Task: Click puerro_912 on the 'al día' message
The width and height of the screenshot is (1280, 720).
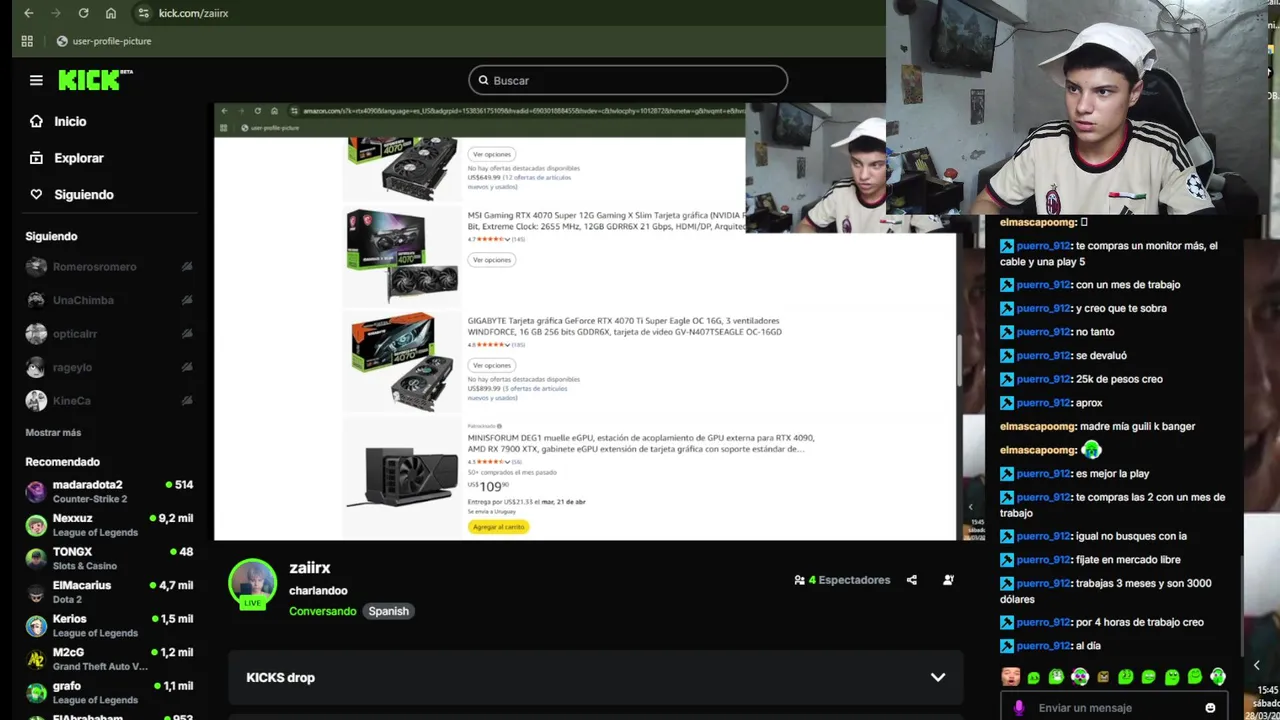Action: click(x=1044, y=646)
